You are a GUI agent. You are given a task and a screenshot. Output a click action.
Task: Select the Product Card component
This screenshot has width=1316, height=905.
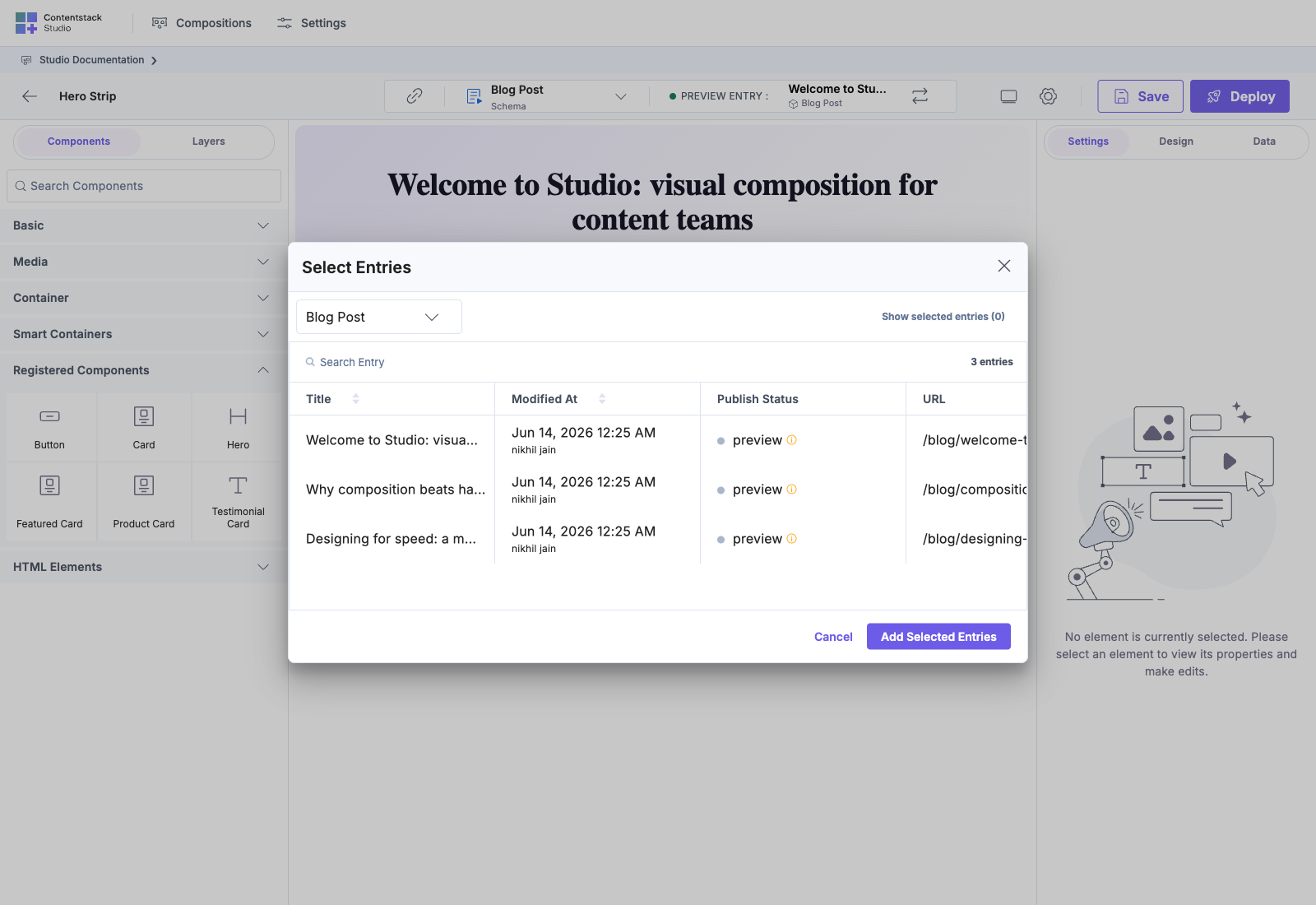pos(144,502)
